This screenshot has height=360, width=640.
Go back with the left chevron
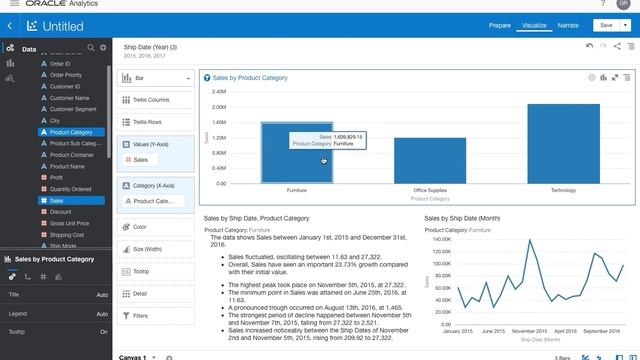[x=10, y=26]
